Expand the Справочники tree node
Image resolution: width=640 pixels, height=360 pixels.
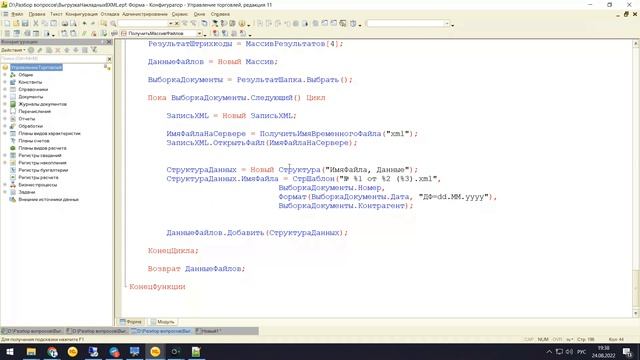[5, 89]
